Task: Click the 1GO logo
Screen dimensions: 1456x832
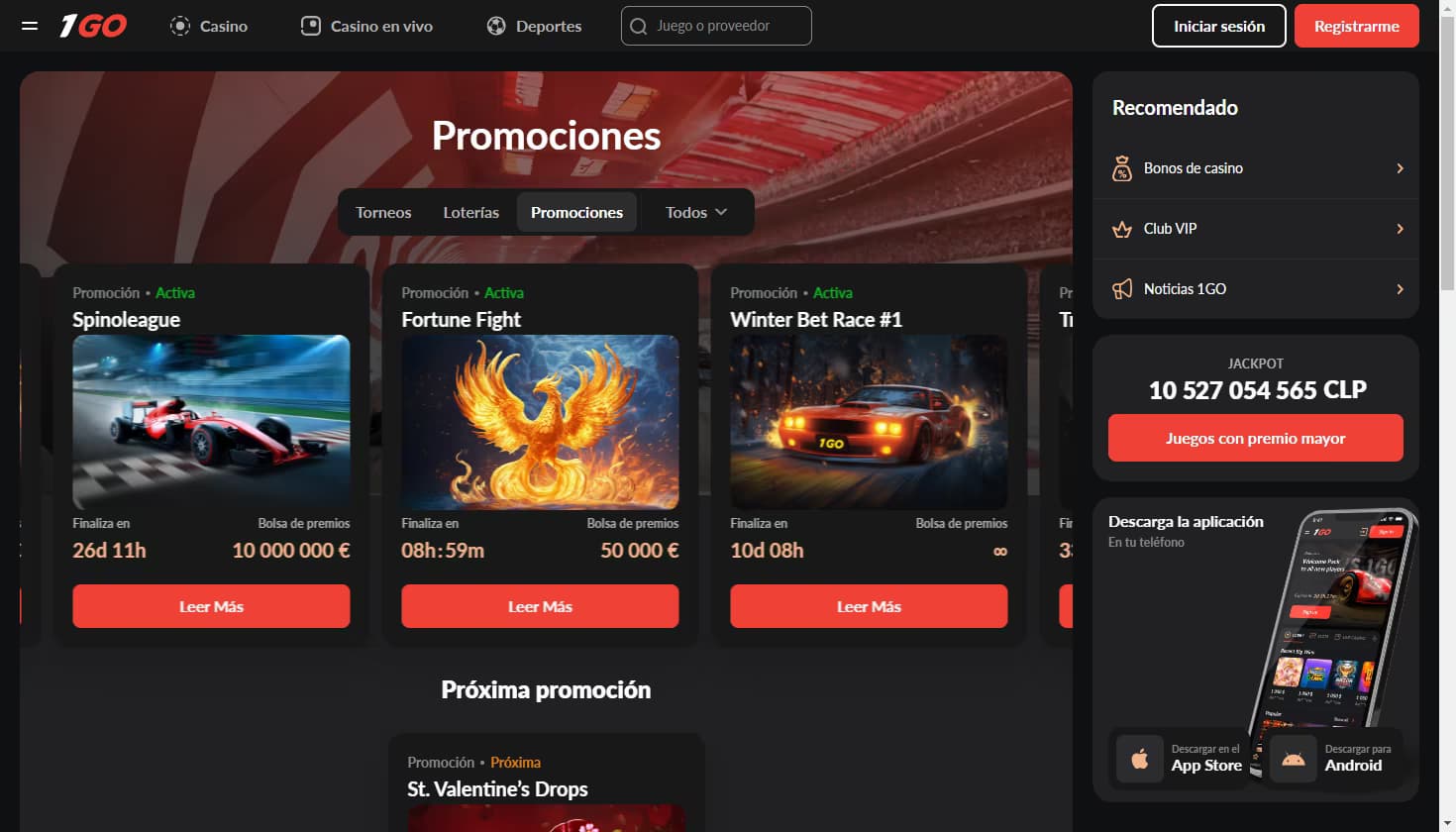Action: coord(93,26)
